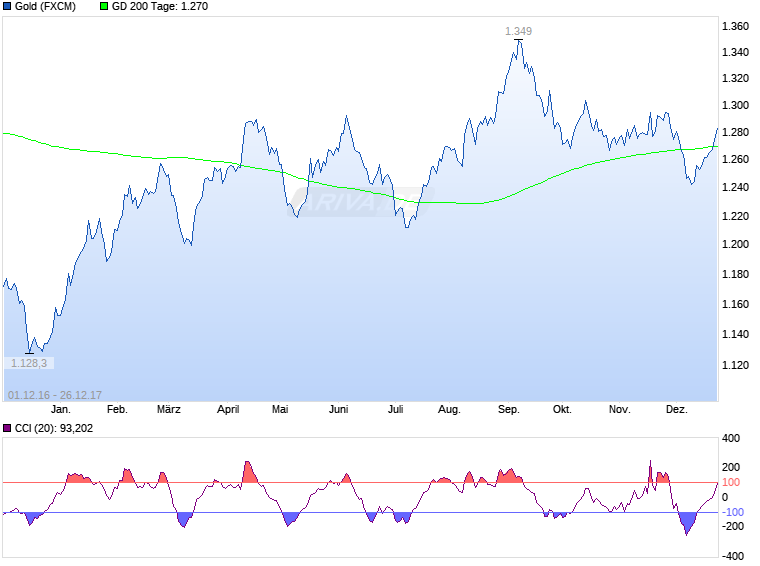This screenshot has height=566, width=760.
Task: Click the 'Mai' month label
Action: click(280, 409)
